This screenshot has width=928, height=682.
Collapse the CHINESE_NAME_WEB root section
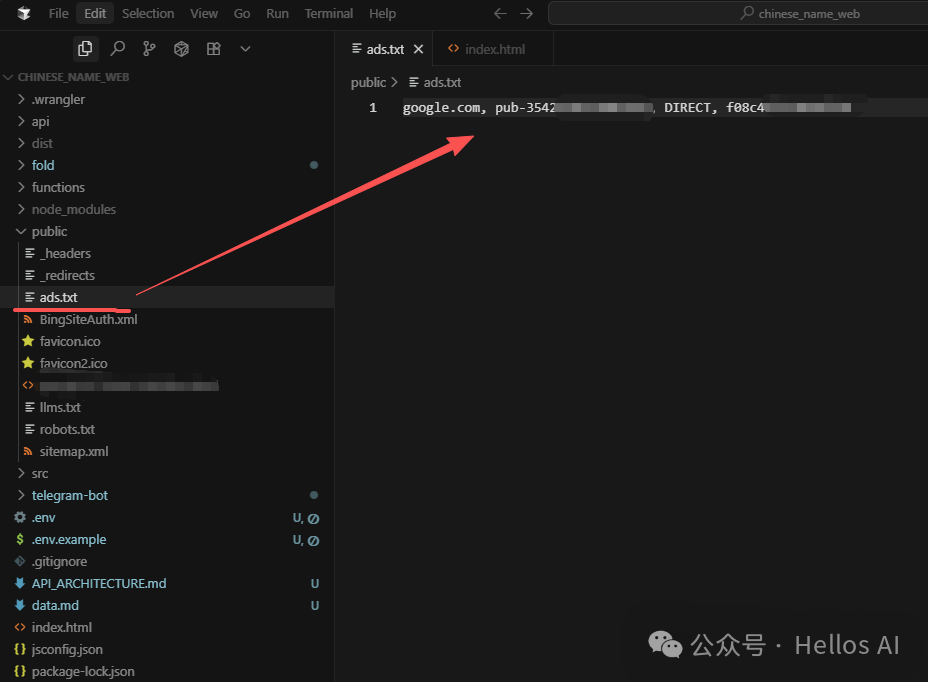tap(73, 77)
